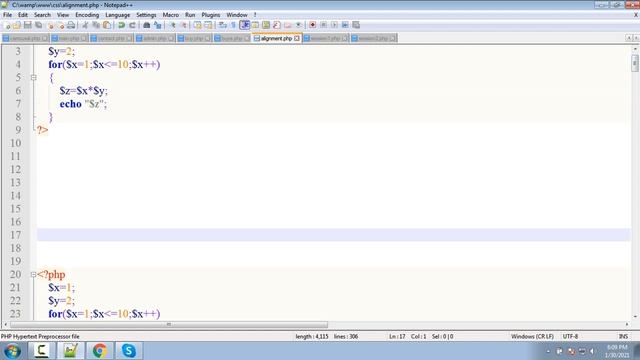
Task: Click the vertical scrollbar thumb
Action: [x=635, y=63]
